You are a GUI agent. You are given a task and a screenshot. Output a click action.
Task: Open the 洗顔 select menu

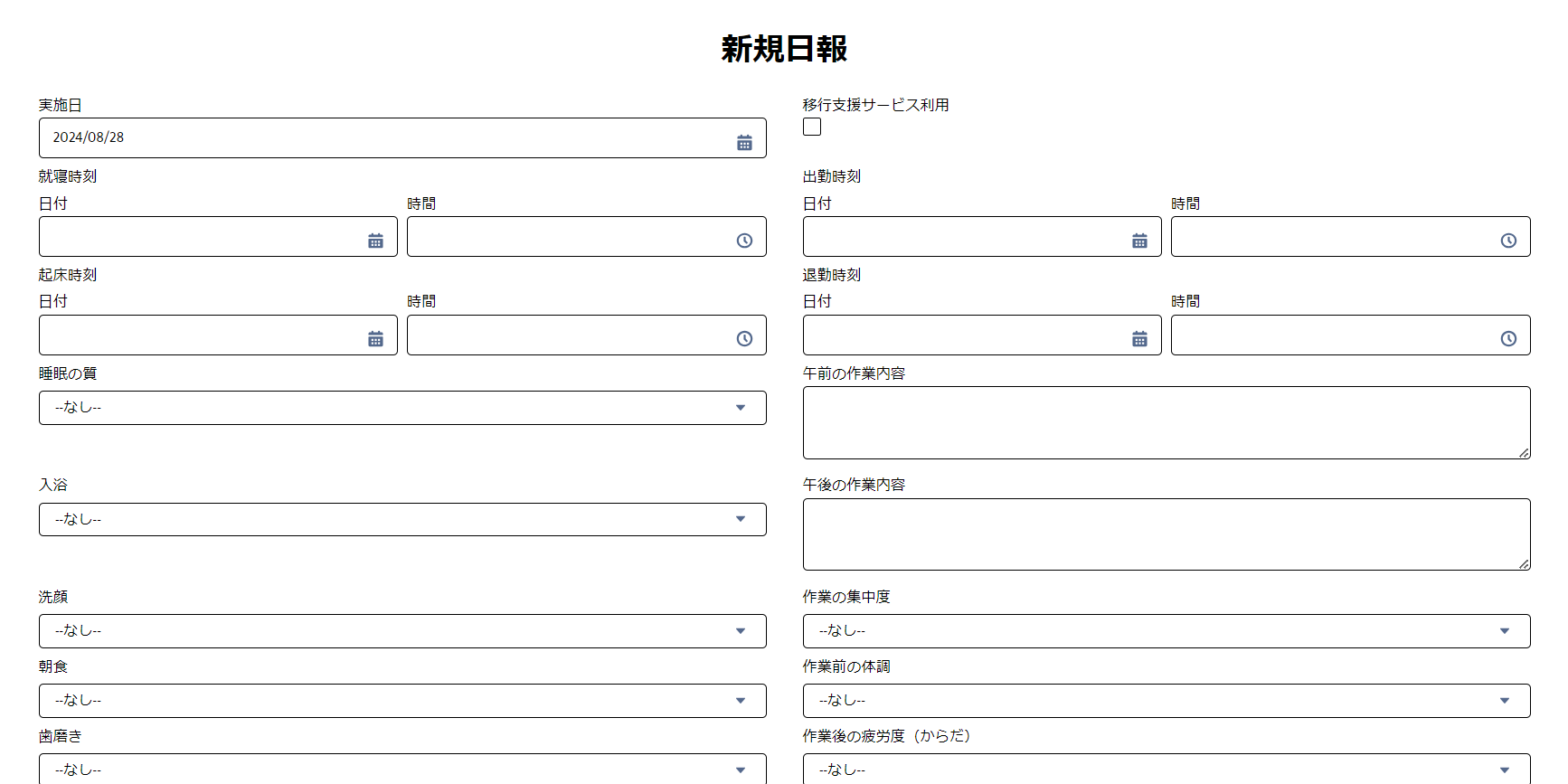(x=402, y=631)
